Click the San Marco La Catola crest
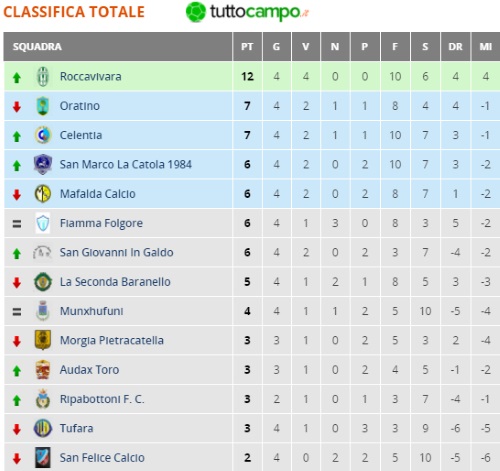This screenshot has width=500, height=471. pyautogui.click(x=43, y=164)
